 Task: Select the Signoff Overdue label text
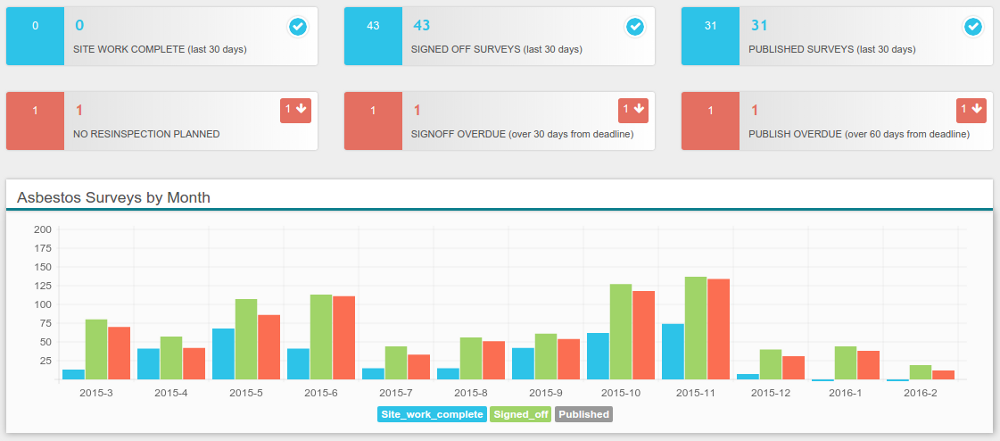(x=522, y=134)
